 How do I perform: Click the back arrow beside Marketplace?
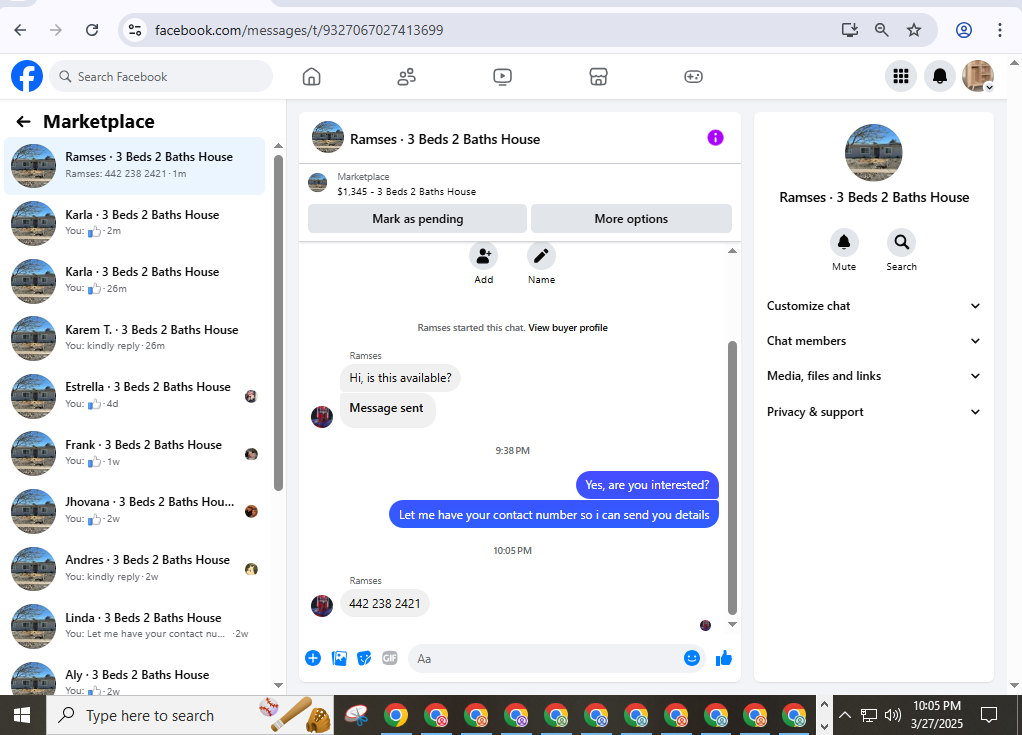23,122
